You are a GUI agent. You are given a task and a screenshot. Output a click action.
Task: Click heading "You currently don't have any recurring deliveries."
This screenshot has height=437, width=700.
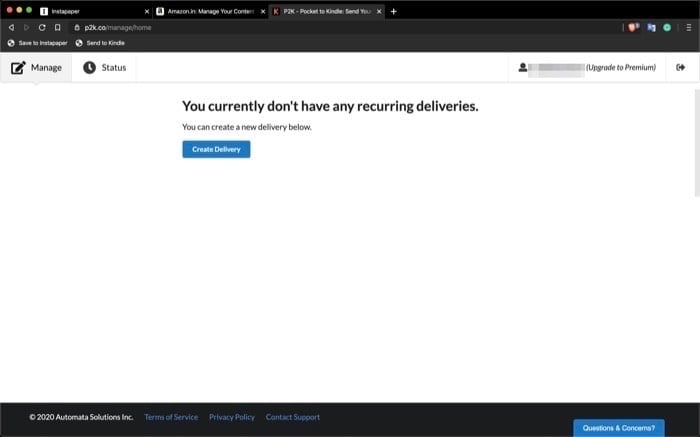tap(330, 106)
